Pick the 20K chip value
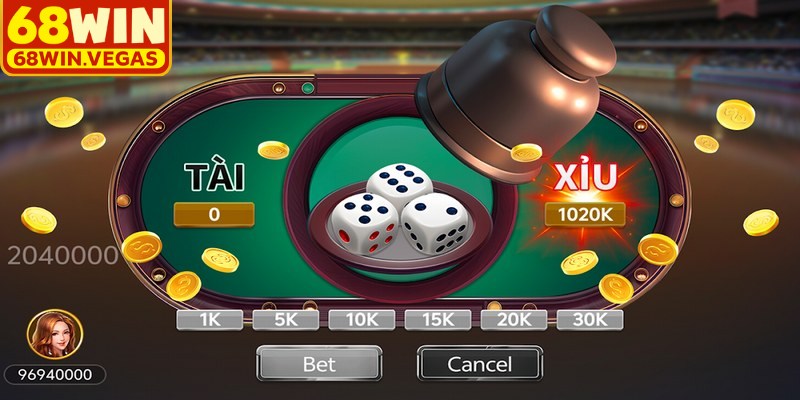The image size is (800, 400). click(x=514, y=320)
